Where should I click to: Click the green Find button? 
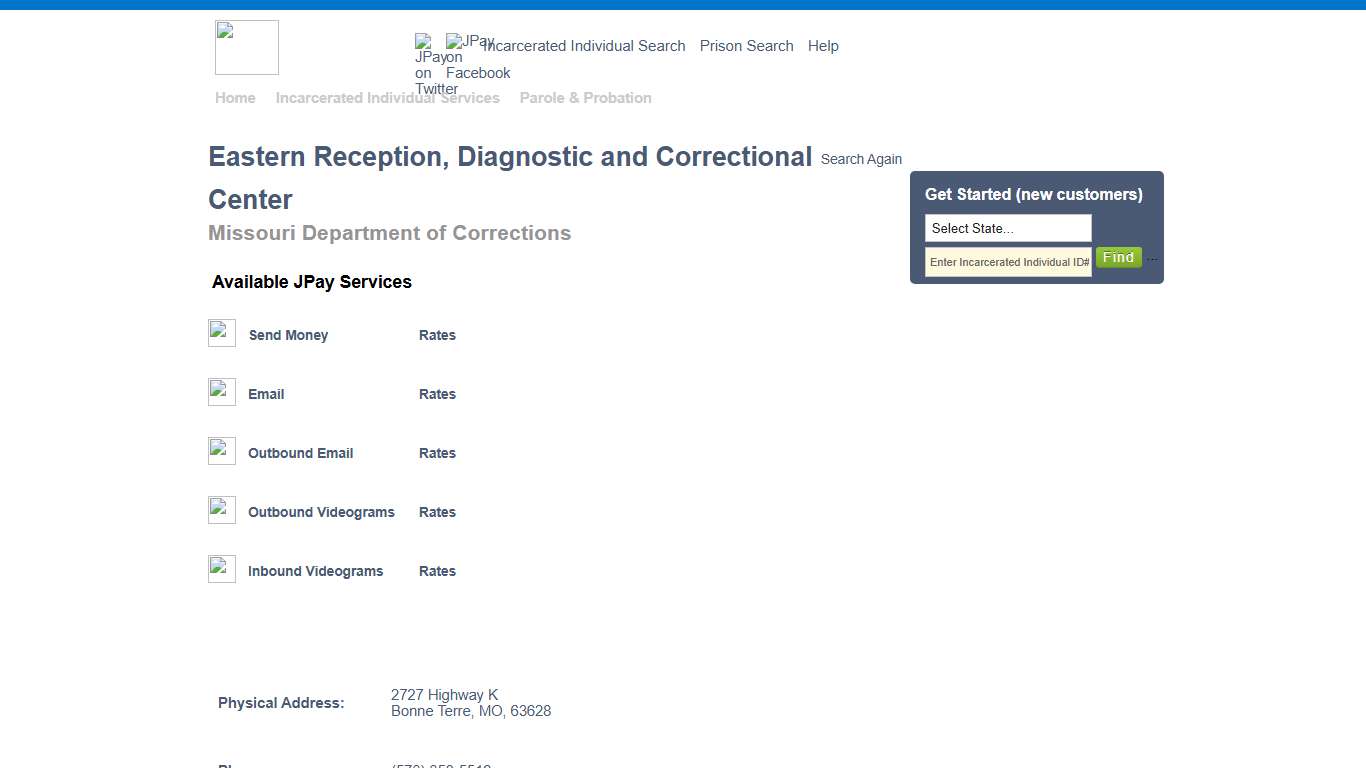coord(1118,257)
